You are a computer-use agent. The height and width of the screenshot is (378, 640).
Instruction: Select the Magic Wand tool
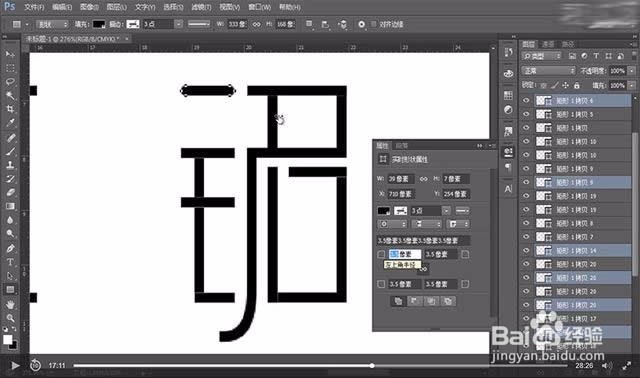click(x=10, y=96)
